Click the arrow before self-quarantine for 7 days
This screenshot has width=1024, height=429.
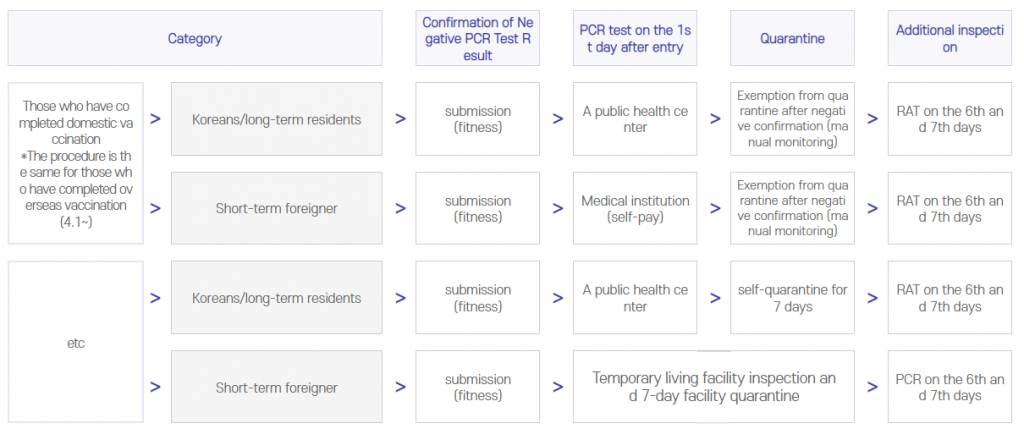click(x=715, y=298)
